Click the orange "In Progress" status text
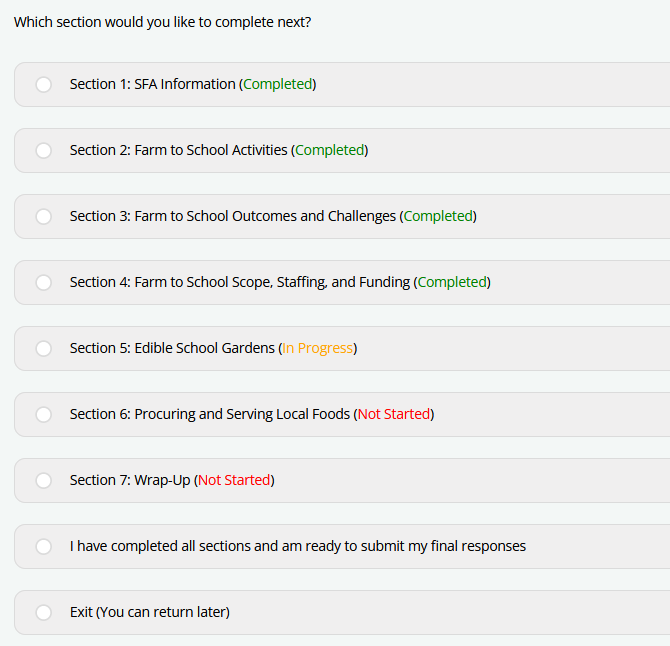This screenshot has width=670, height=646. (318, 349)
